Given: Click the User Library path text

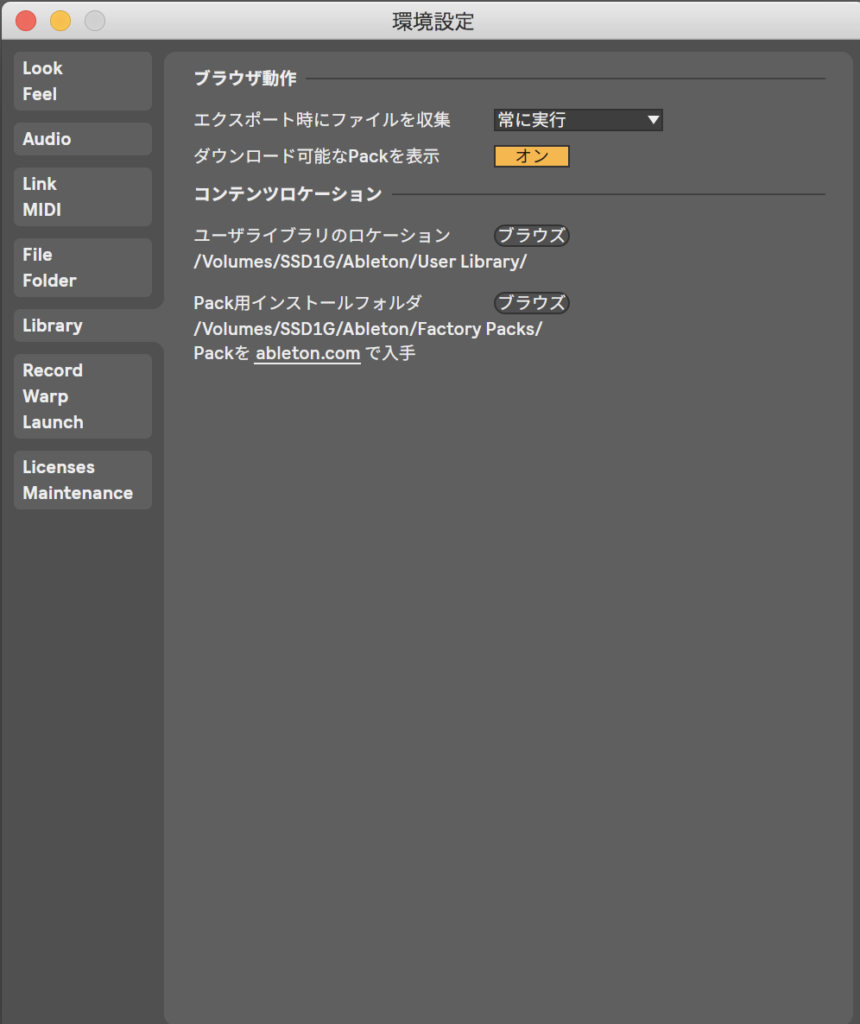Looking at the screenshot, I should click(359, 262).
